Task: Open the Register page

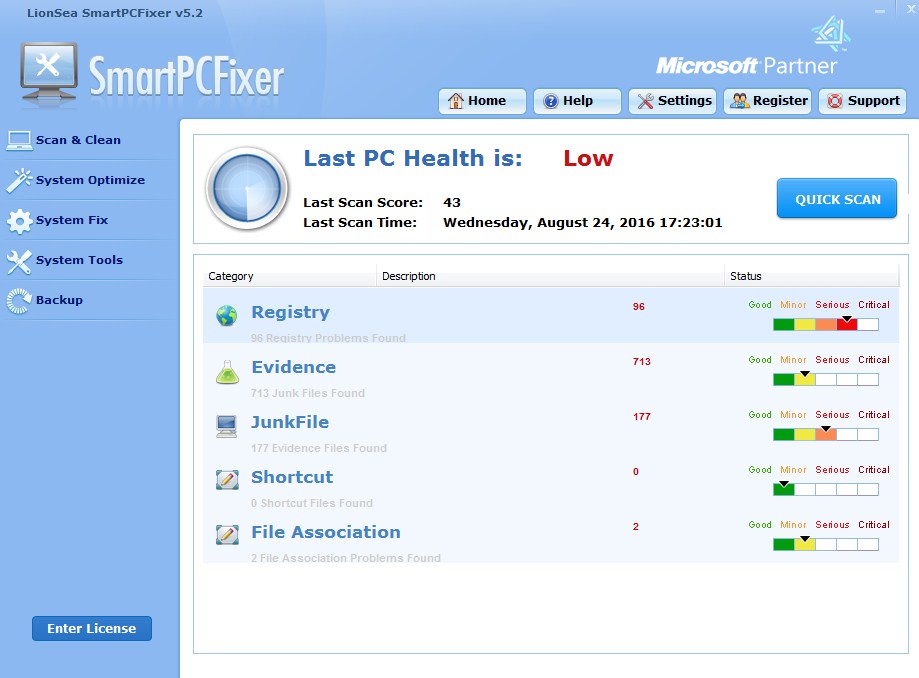Action: 767,101
